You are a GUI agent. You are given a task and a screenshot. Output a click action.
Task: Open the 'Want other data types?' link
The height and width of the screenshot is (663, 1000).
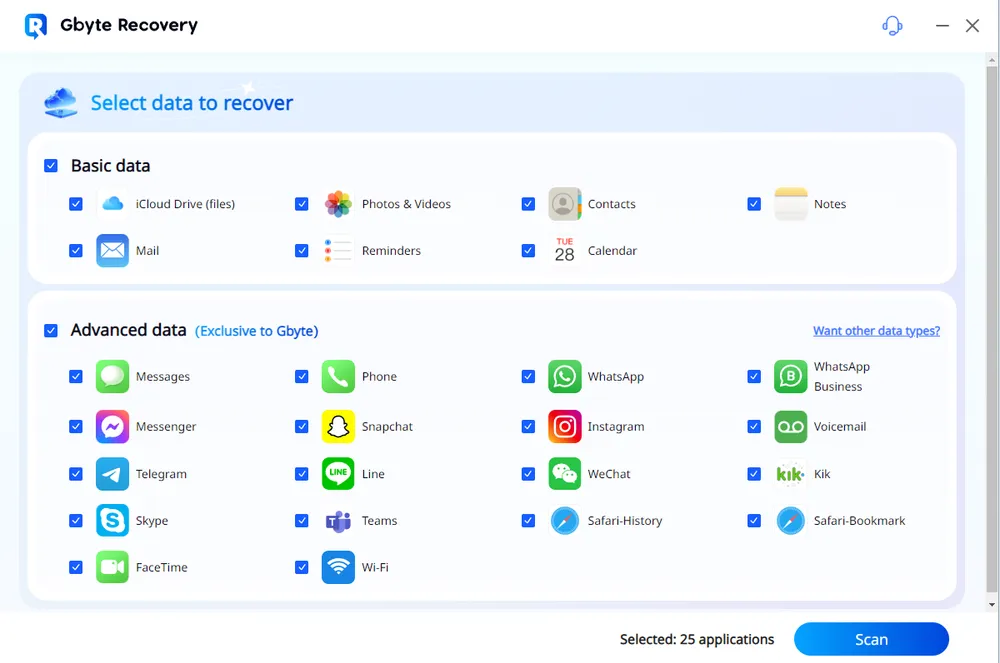[876, 331]
